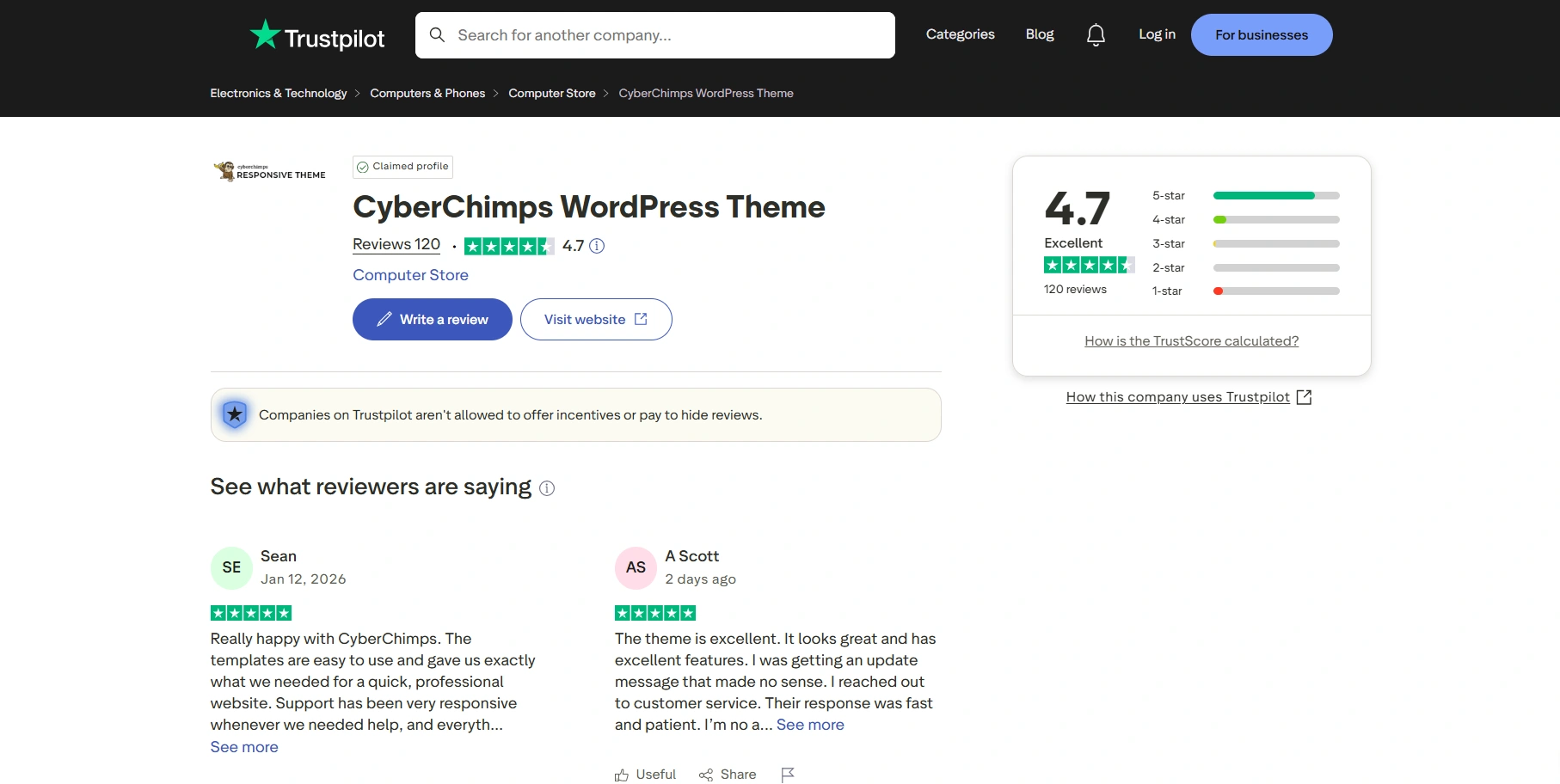Click the 2 days ago review date
This screenshot has height=784, width=1560.
[701, 579]
